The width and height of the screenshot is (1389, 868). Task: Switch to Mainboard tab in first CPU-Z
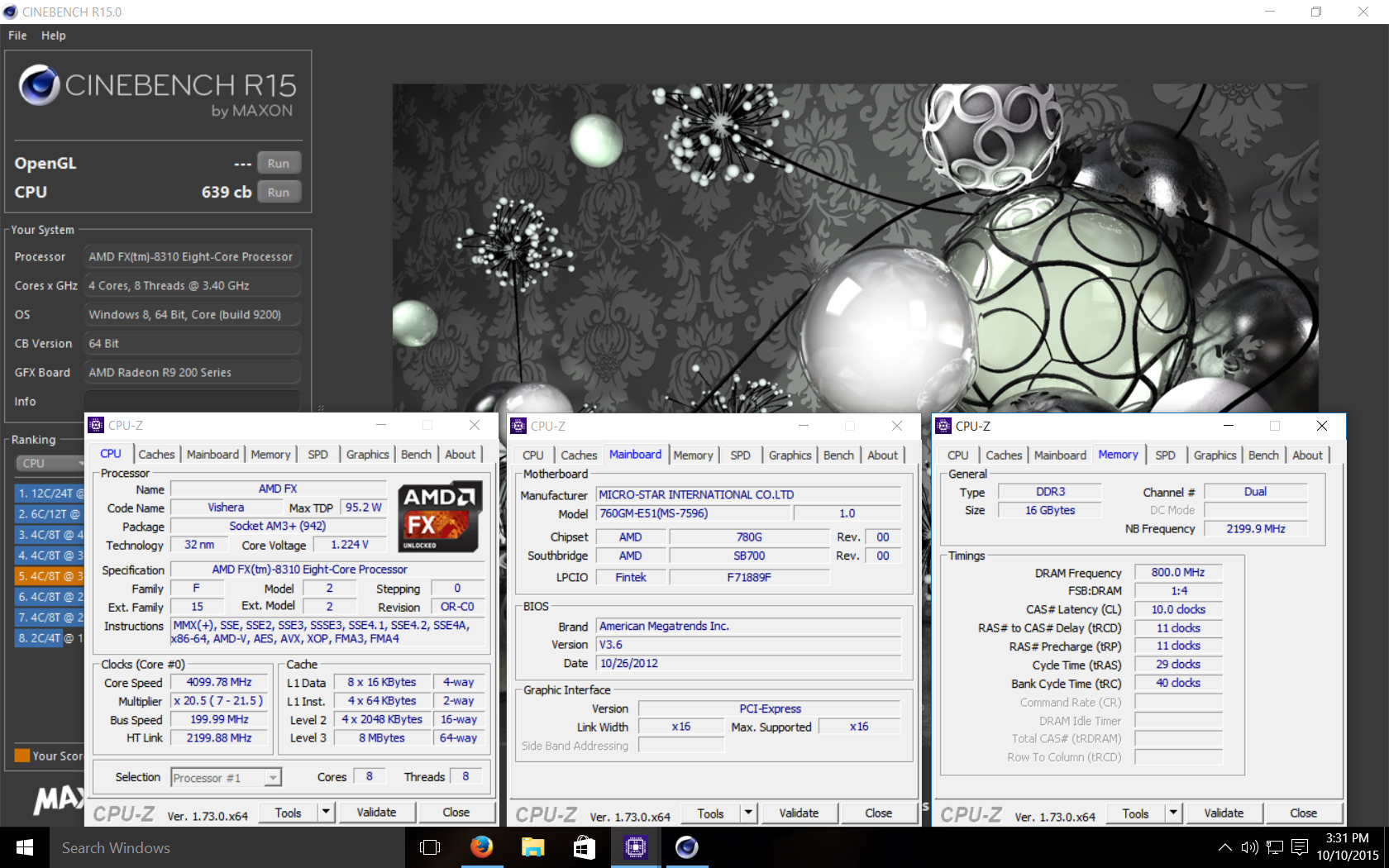pos(212,455)
